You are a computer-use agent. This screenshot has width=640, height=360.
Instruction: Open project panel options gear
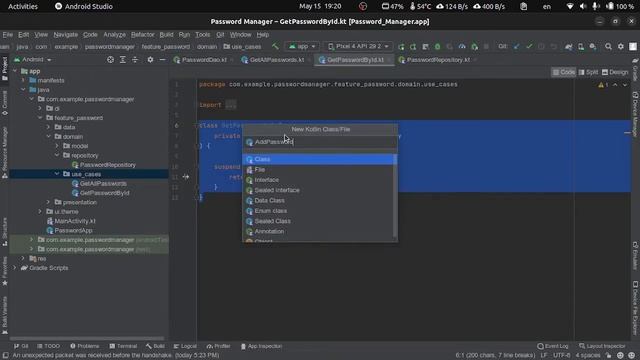tap(150, 60)
